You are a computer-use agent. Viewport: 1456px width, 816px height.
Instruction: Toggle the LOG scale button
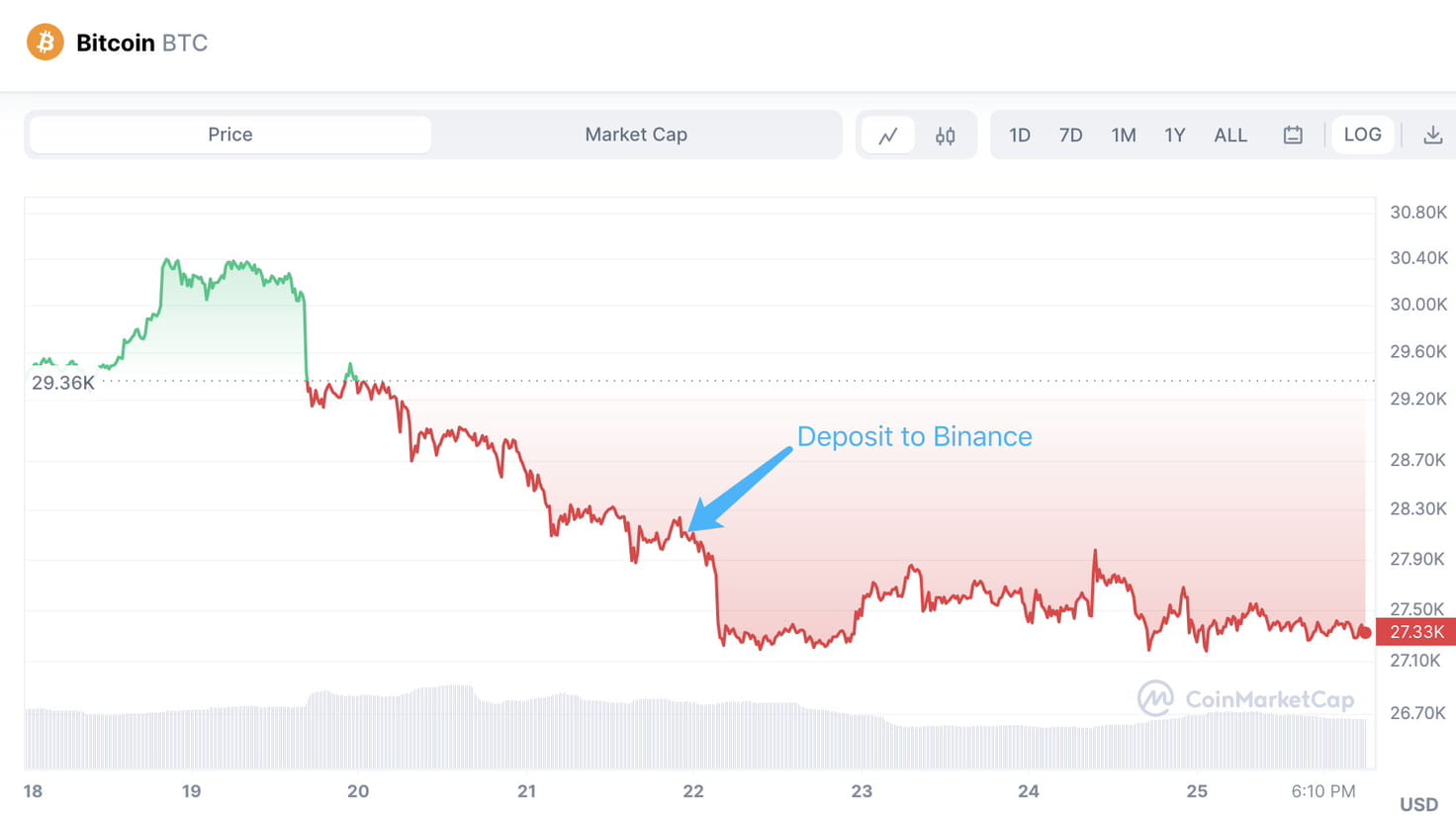(x=1363, y=135)
